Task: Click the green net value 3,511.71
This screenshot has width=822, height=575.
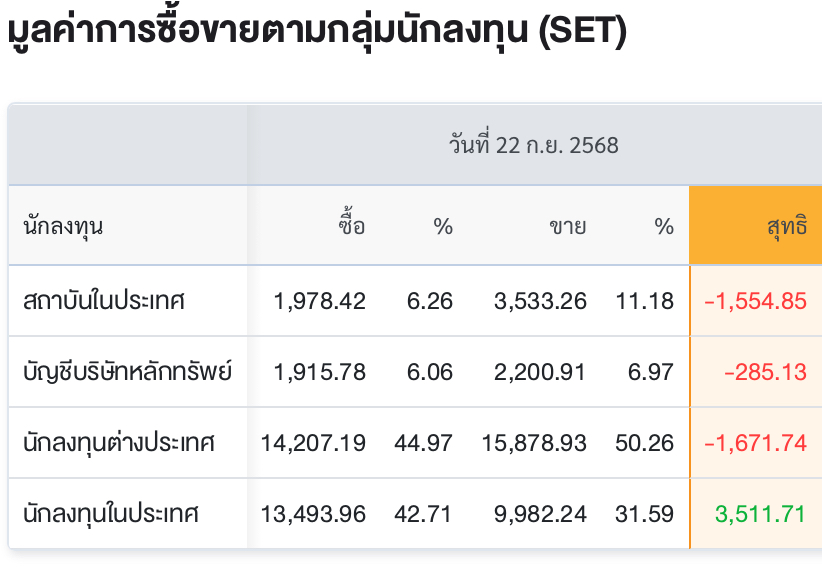Action: tap(760, 514)
